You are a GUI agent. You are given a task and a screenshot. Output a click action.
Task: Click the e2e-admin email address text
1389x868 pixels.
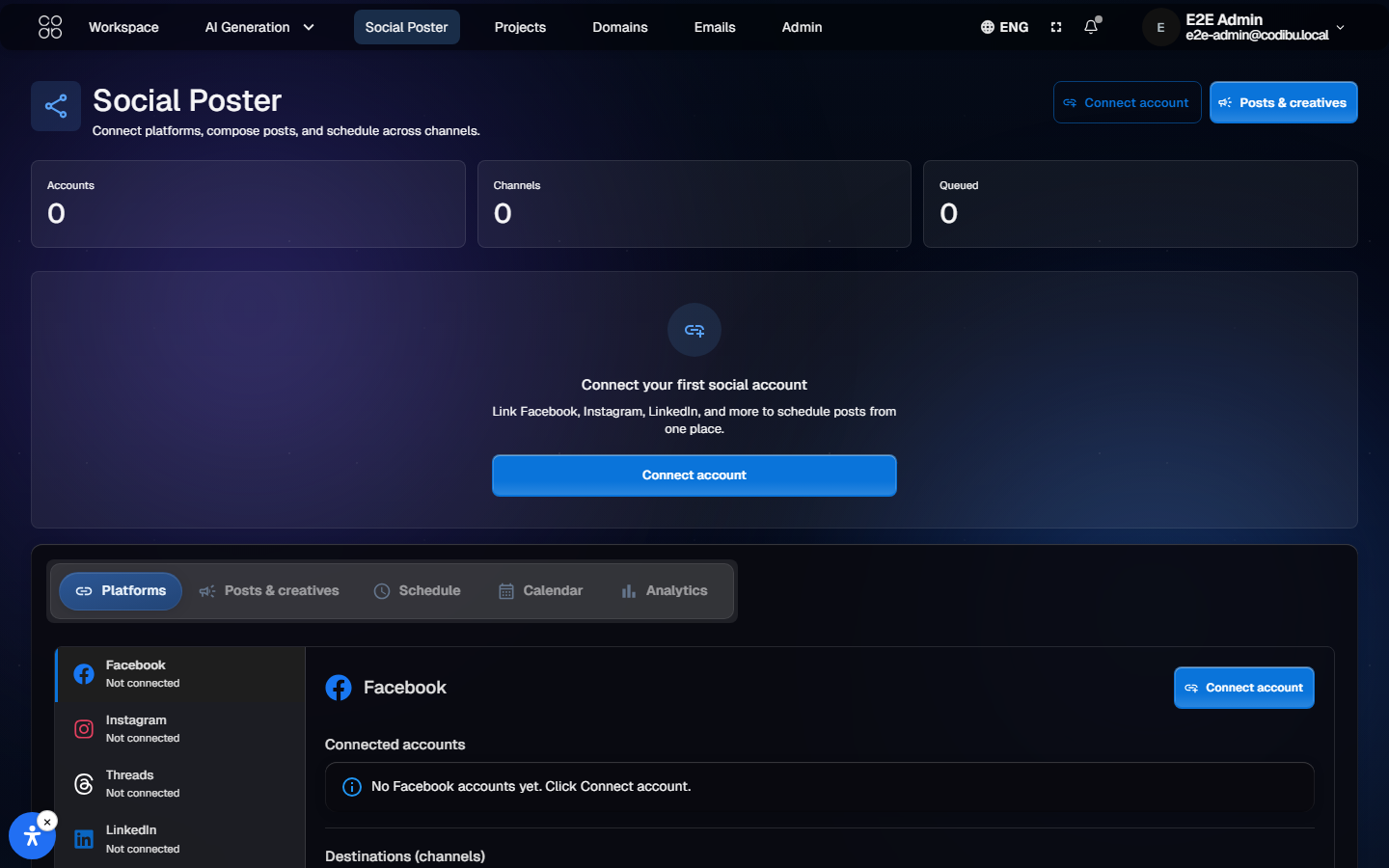point(1257,36)
